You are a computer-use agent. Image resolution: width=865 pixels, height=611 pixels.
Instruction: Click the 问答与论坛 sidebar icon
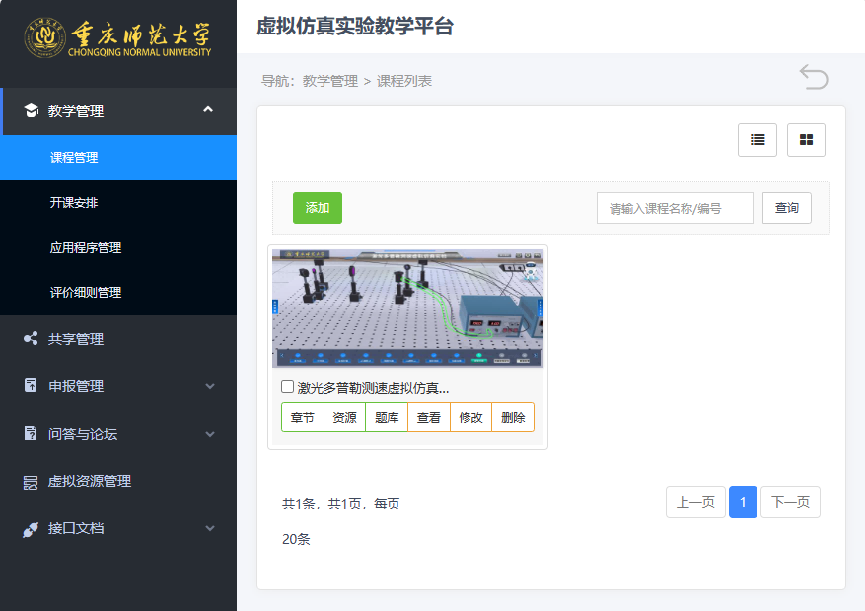pos(30,434)
